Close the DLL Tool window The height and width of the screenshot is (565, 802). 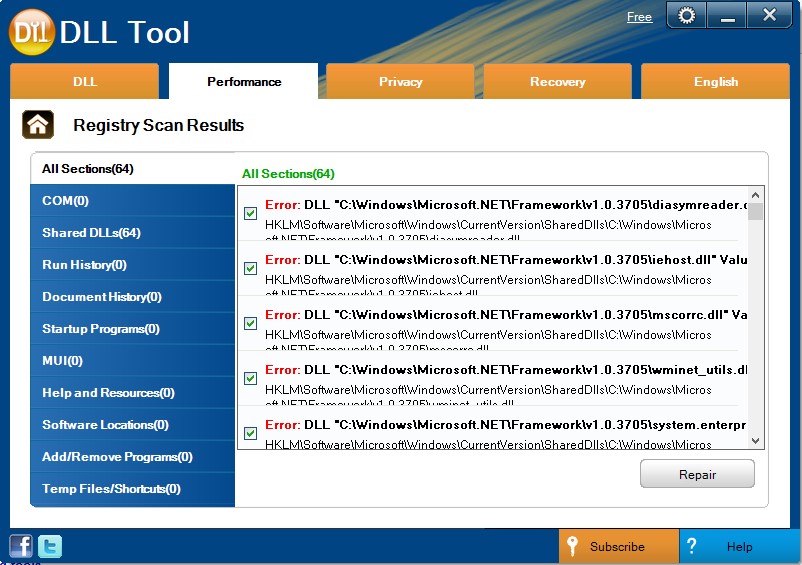769,15
